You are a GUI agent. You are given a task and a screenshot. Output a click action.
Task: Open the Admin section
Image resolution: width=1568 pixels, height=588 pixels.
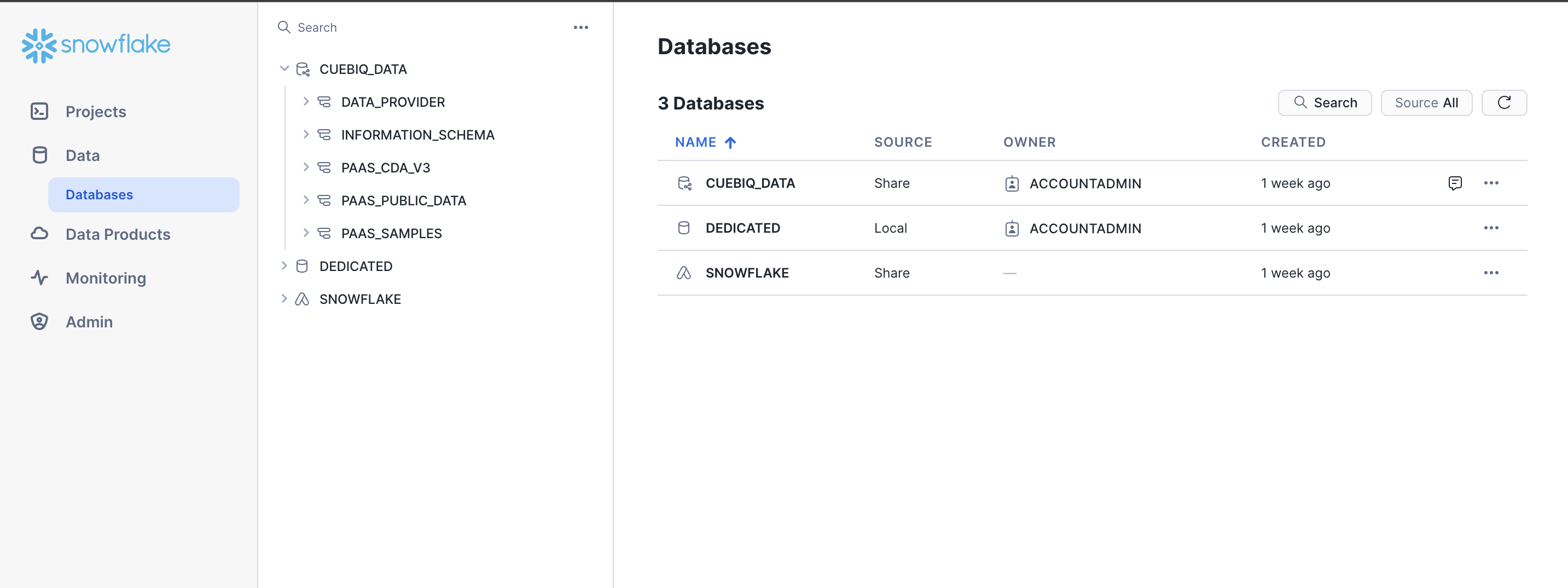(89, 321)
